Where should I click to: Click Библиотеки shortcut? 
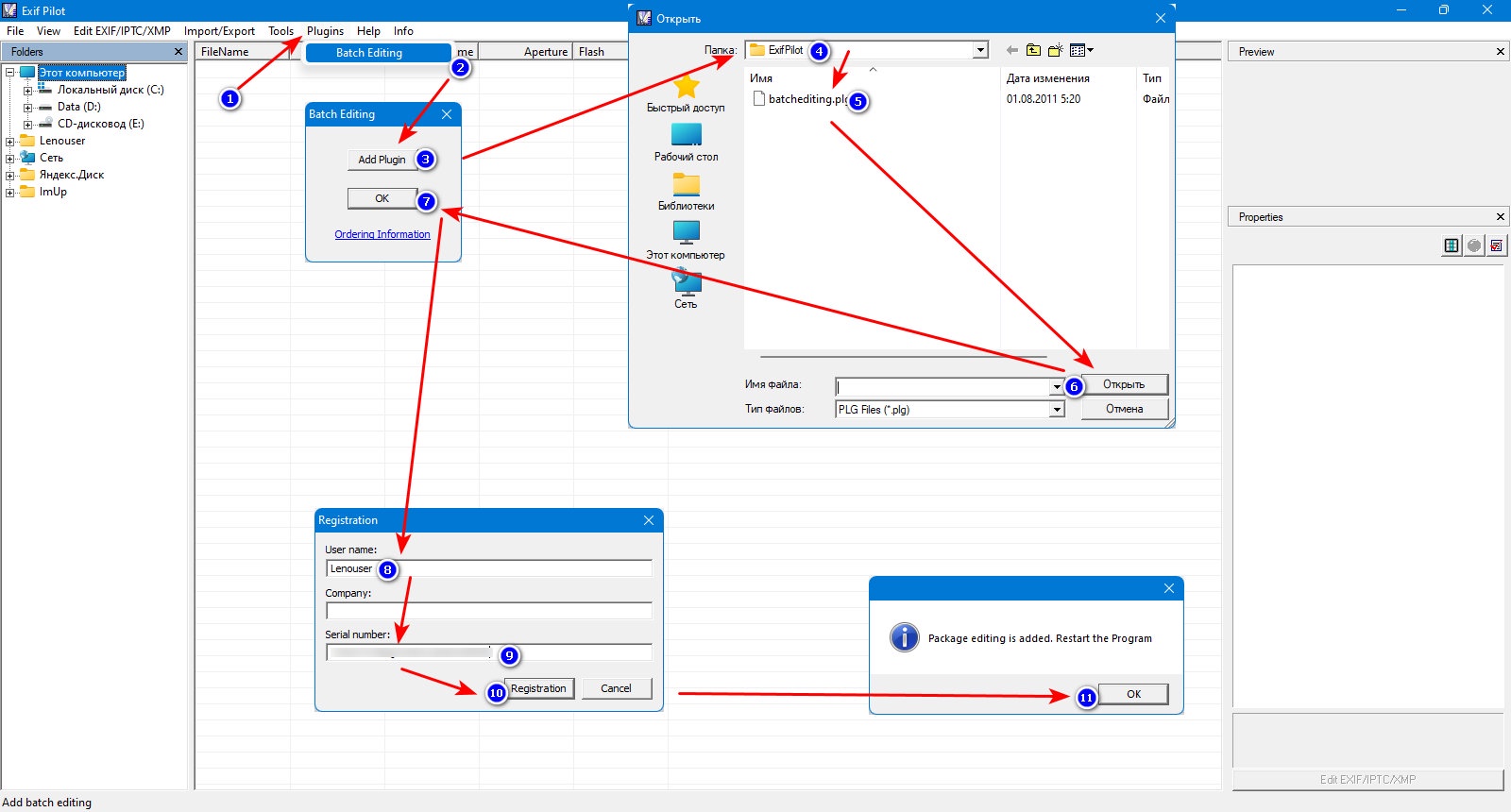click(x=686, y=193)
